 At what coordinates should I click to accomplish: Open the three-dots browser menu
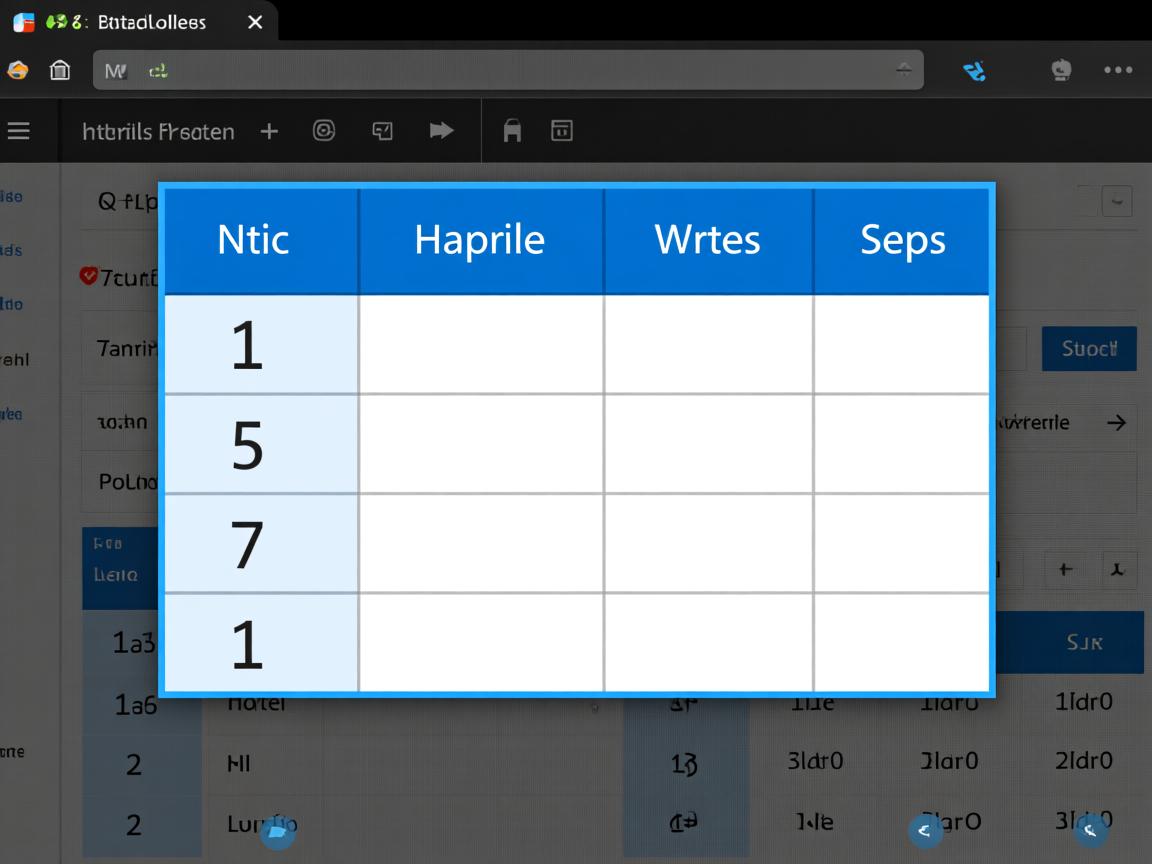click(1117, 70)
